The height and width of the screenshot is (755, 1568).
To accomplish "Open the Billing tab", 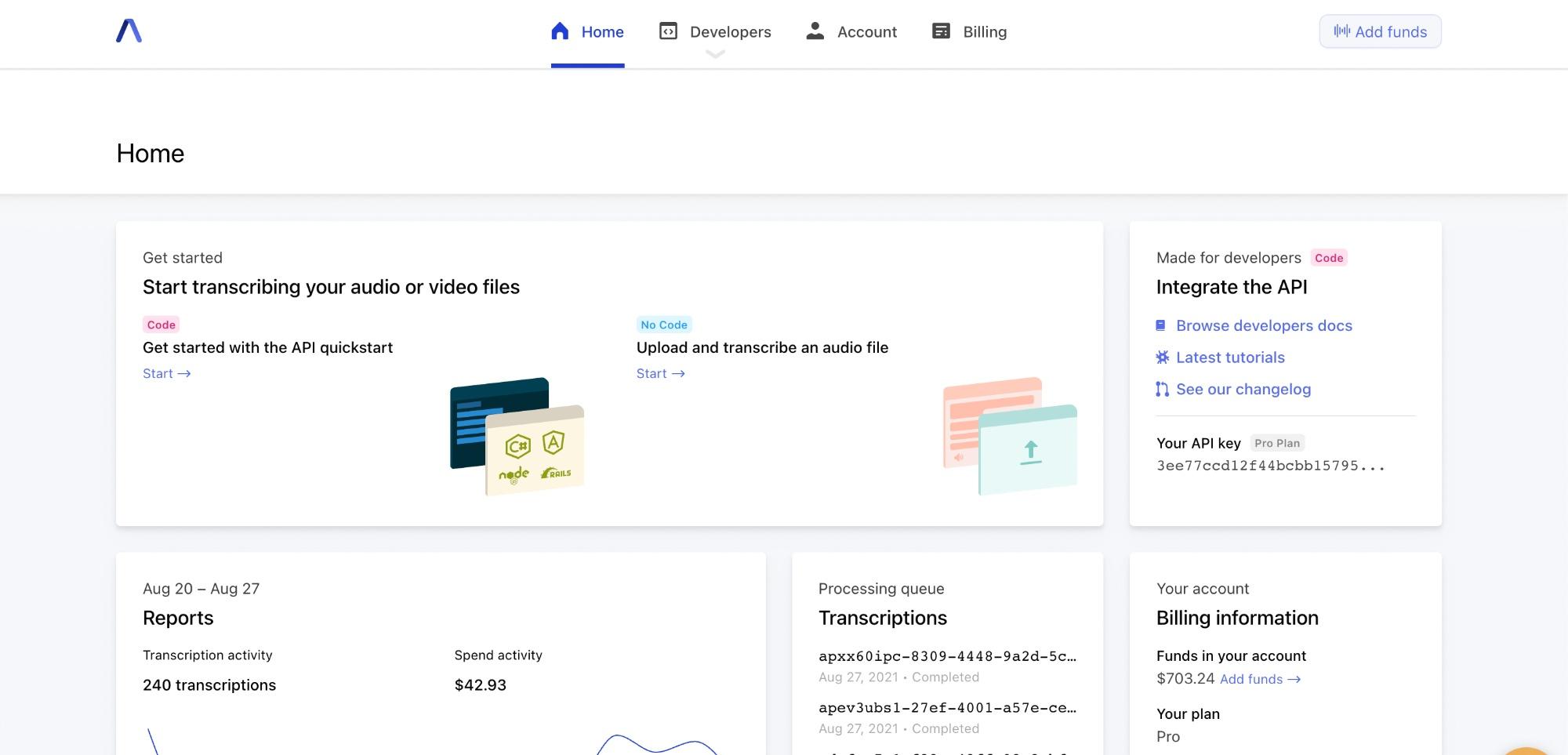I will (x=984, y=32).
